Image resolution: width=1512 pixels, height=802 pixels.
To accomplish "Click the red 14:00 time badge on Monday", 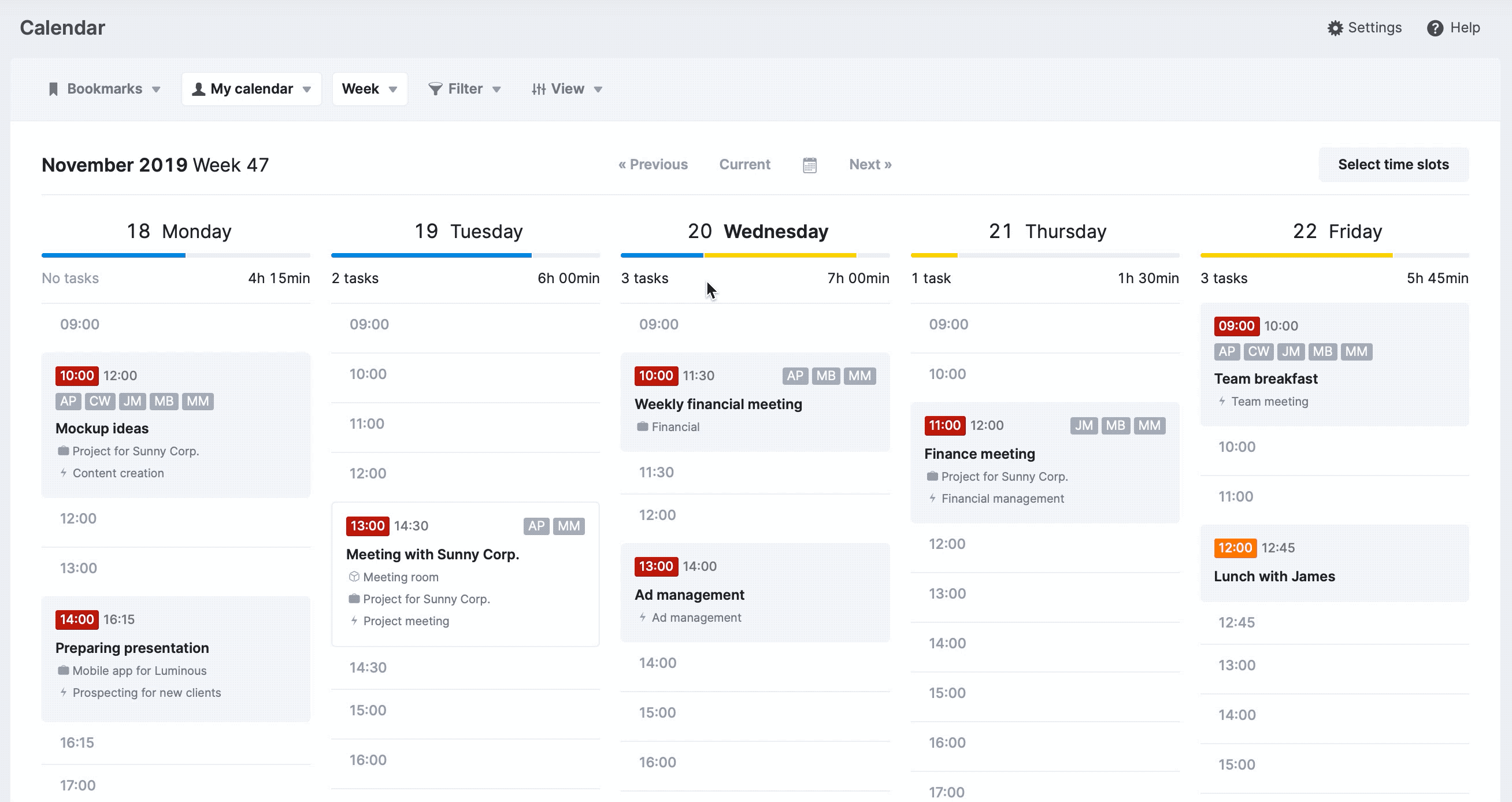I will point(77,619).
